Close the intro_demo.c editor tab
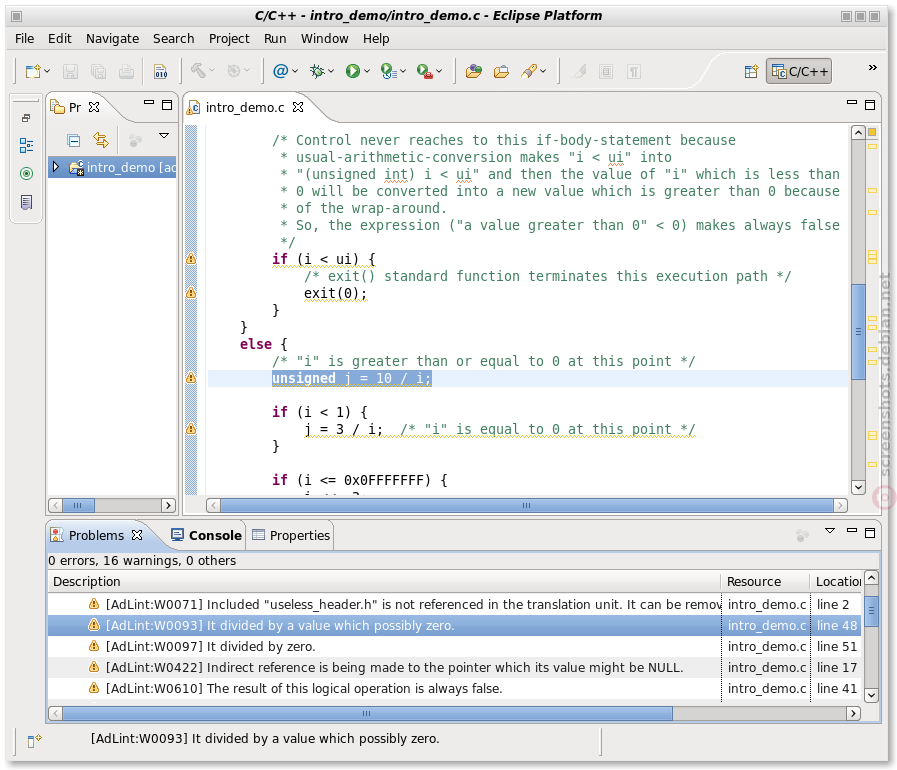The height and width of the screenshot is (770, 897). [x=298, y=107]
